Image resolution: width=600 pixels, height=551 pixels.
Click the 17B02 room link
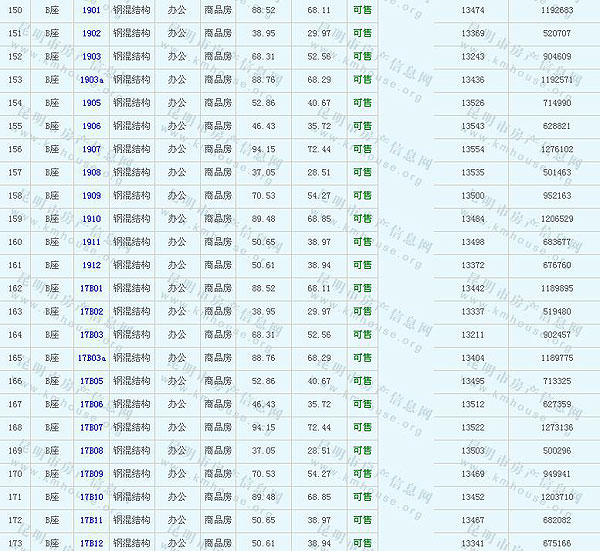[91, 312]
